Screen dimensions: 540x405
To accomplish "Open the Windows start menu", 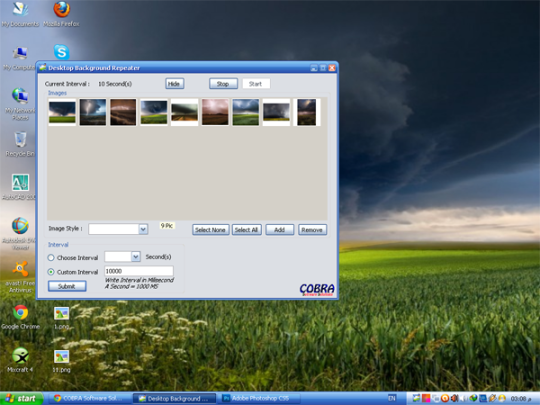I will click(x=21, y=398).
